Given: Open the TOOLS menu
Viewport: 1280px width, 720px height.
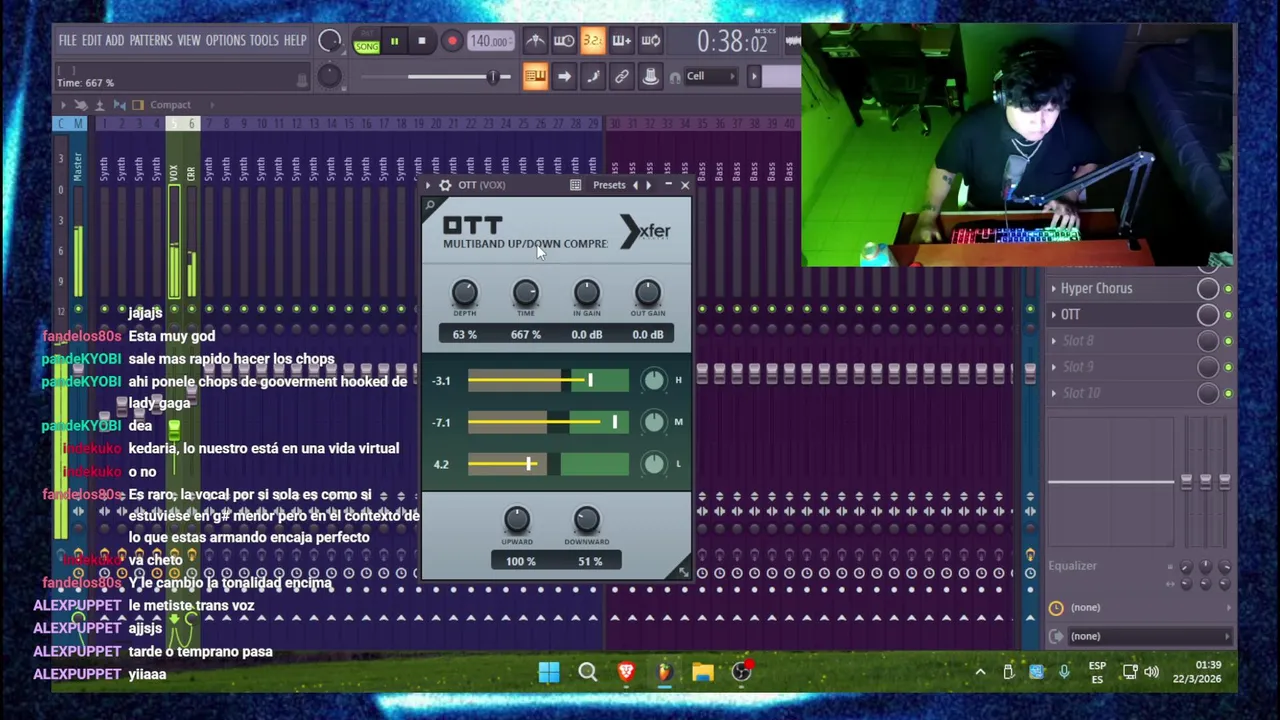Looking at the screenshot, I should pyautogui.click(x=264, y=41).
